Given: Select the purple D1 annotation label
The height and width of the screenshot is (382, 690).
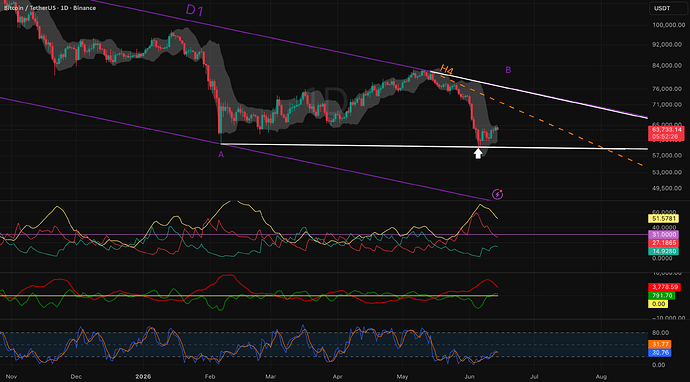Looking at the screenshot, I should click(194, 10).
